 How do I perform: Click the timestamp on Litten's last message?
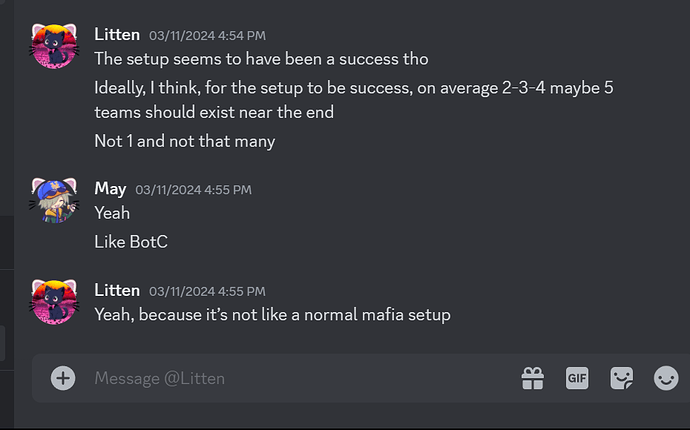207,291
